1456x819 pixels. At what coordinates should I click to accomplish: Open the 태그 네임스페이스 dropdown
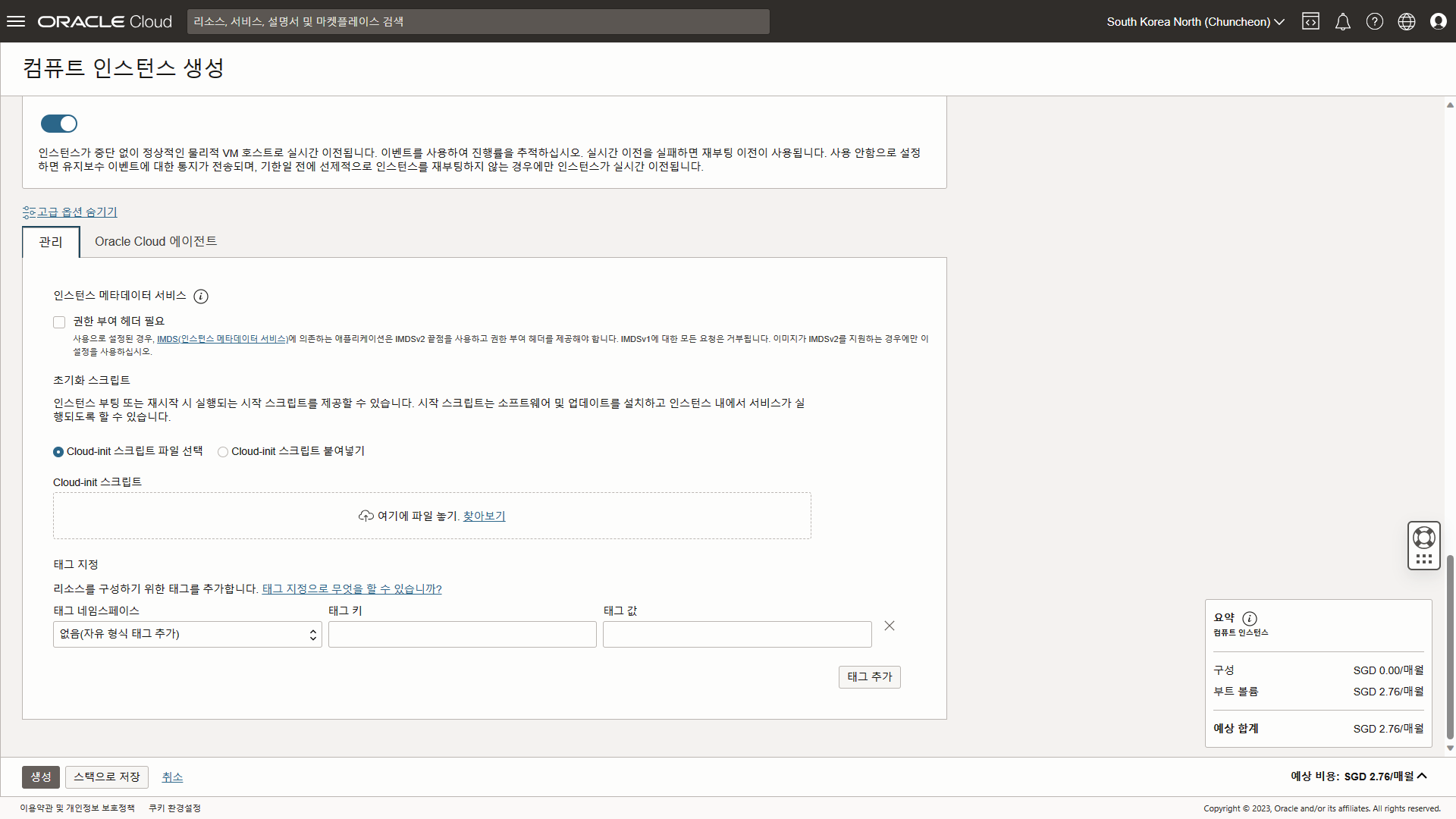[x=187, y=634]
